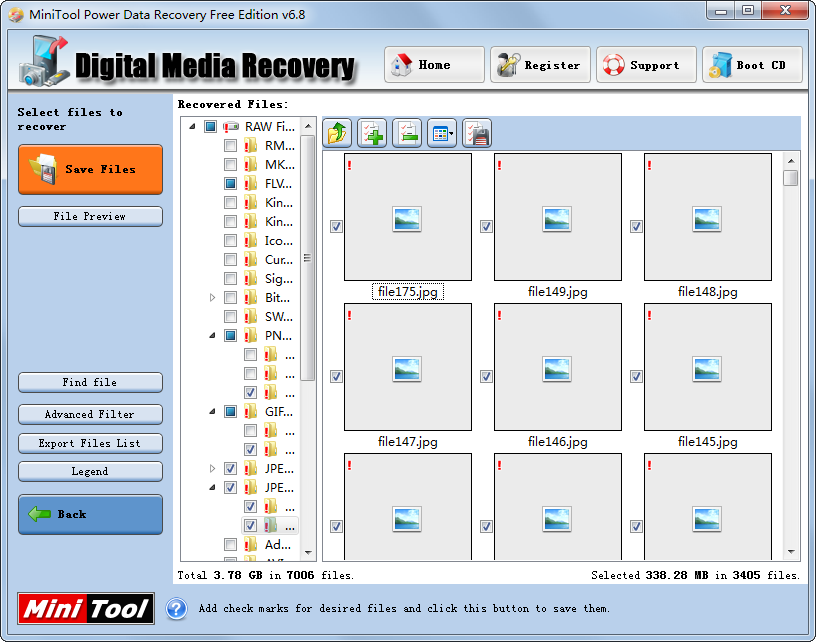This screenshot has width=816, height=642.
Task: Click the Save Files button
Action: tap(91, 170)
